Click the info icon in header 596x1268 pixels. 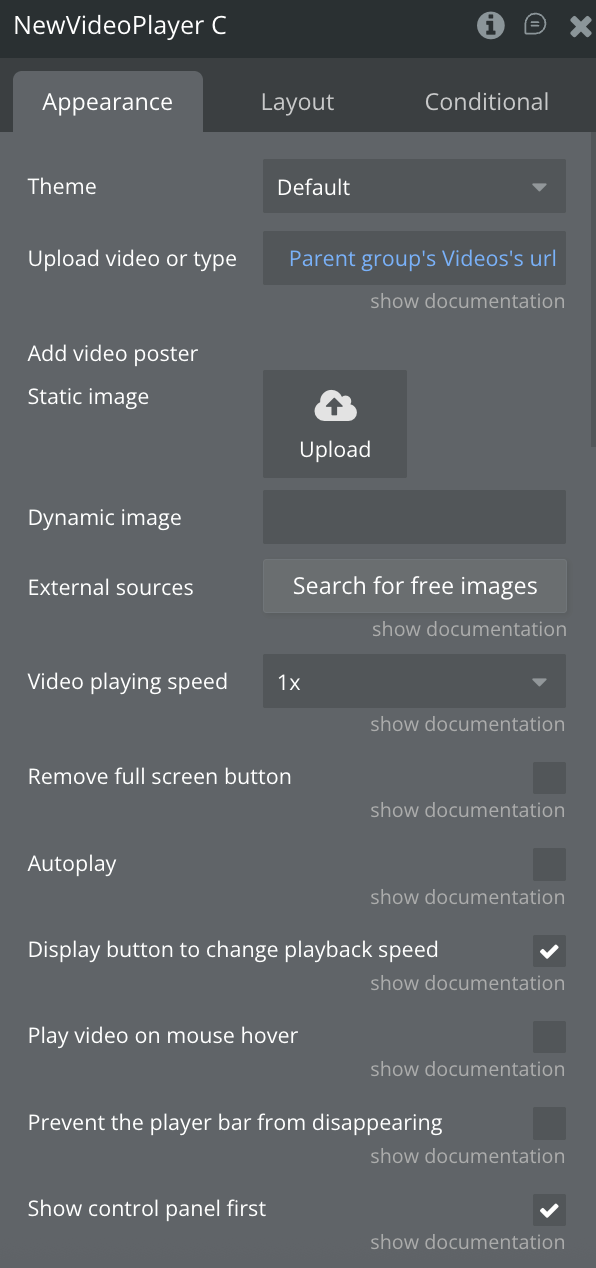click(x=490, y=25)
